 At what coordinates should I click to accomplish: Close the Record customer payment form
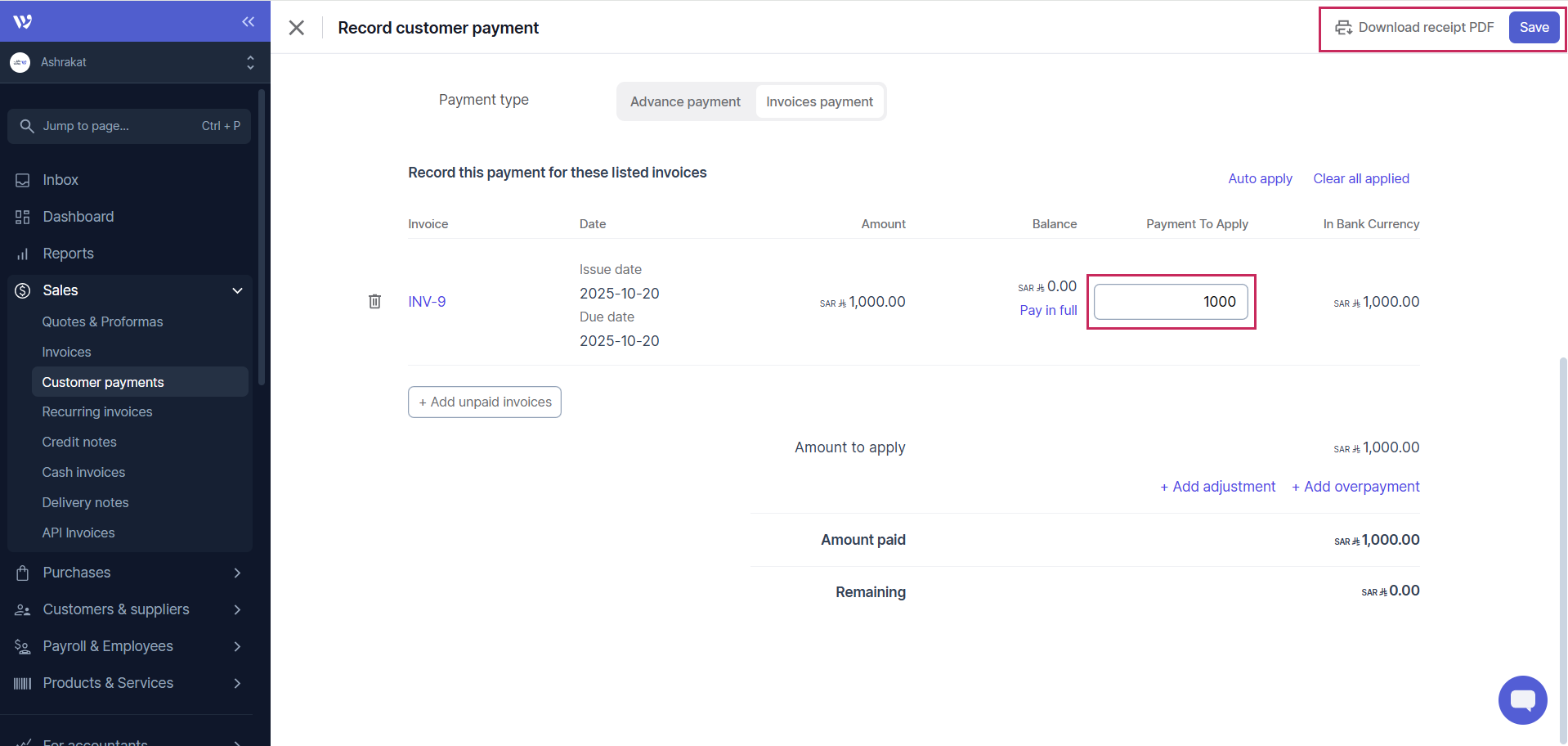point(297,28)
